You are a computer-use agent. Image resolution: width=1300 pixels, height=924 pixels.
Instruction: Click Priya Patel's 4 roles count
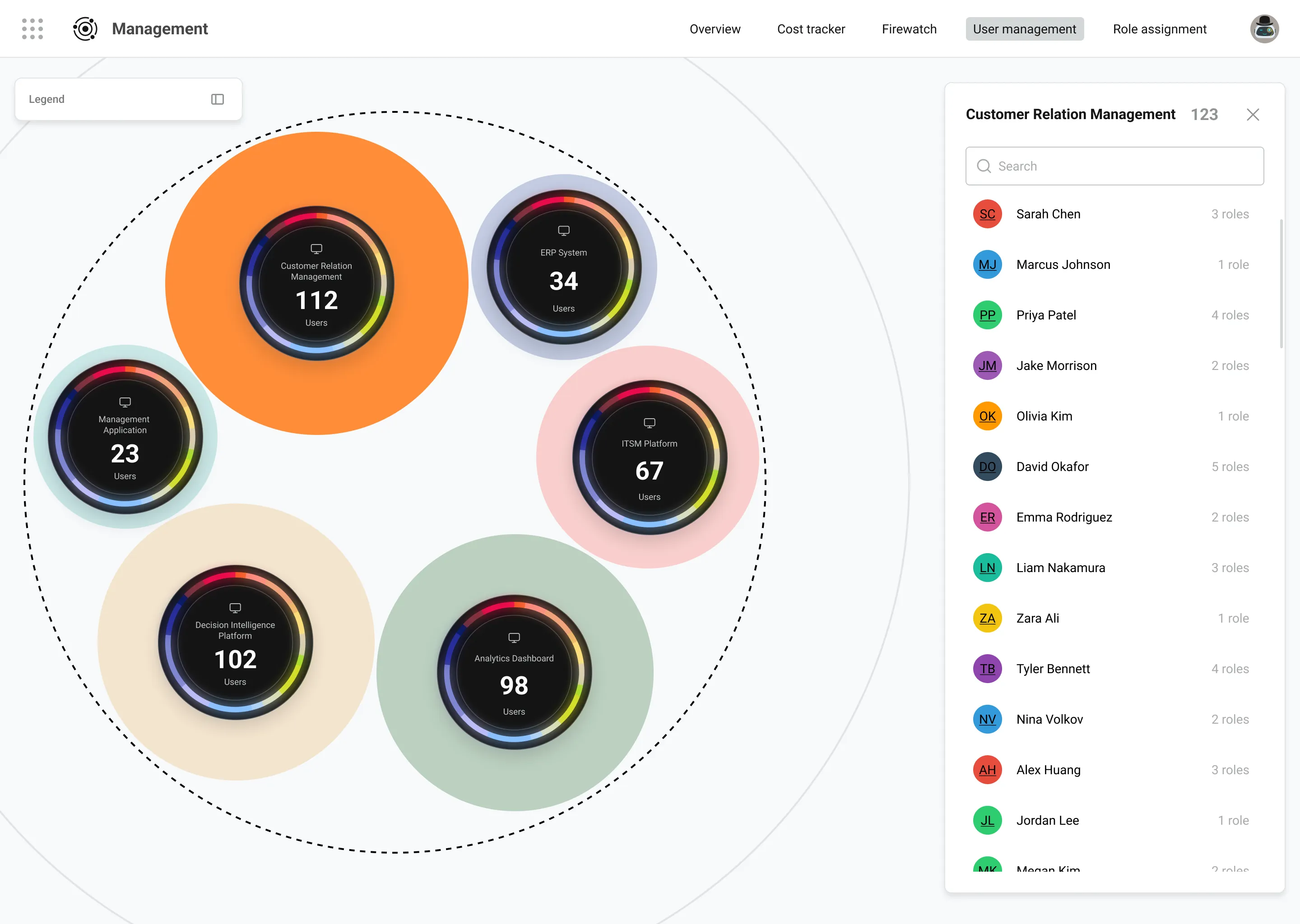tap(1230, 315)
